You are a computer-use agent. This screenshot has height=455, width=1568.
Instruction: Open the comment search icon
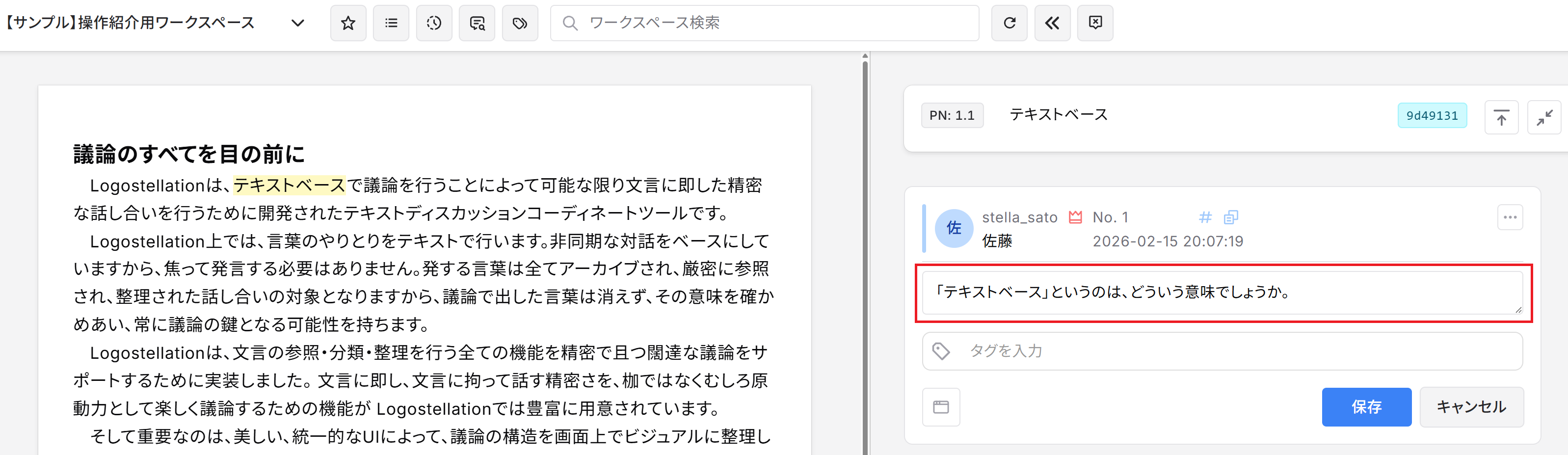click(x=477, y=23)
